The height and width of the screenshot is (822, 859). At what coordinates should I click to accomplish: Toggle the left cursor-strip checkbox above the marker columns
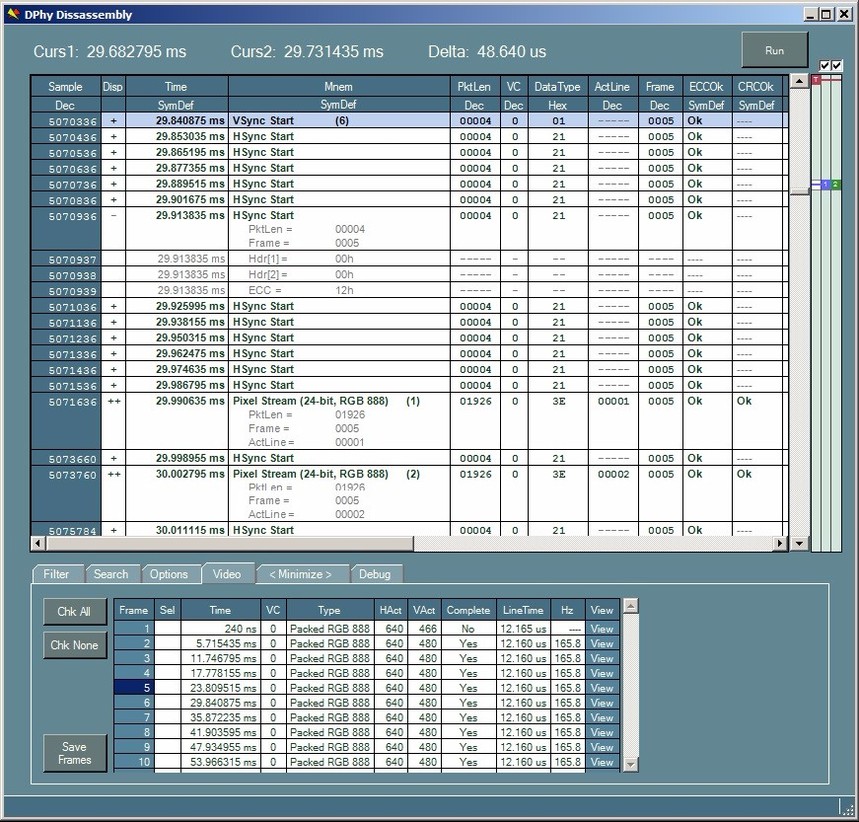825,66
